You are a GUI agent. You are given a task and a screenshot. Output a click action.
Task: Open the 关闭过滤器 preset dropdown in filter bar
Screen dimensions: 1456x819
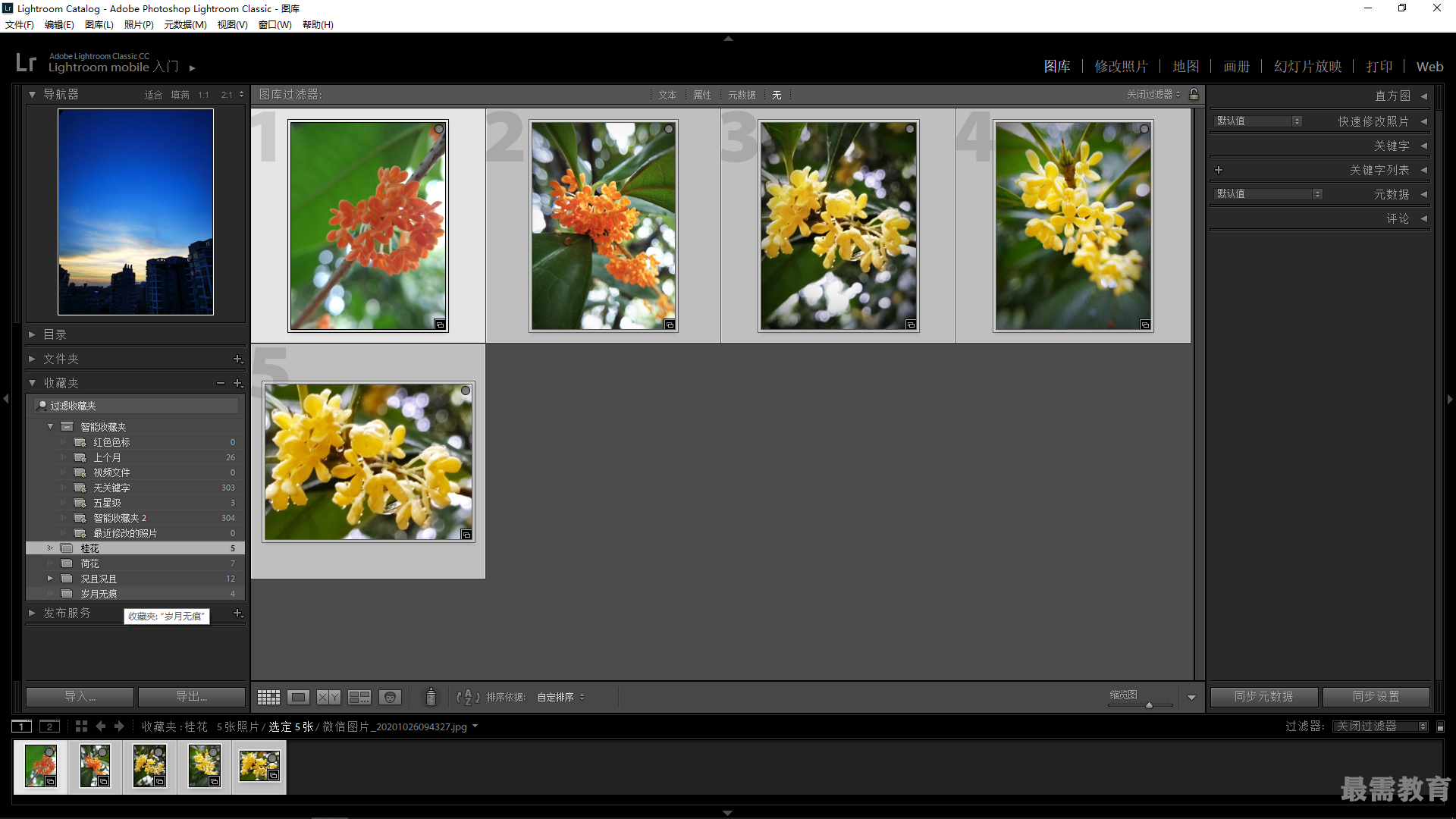tap(1153, 95)
